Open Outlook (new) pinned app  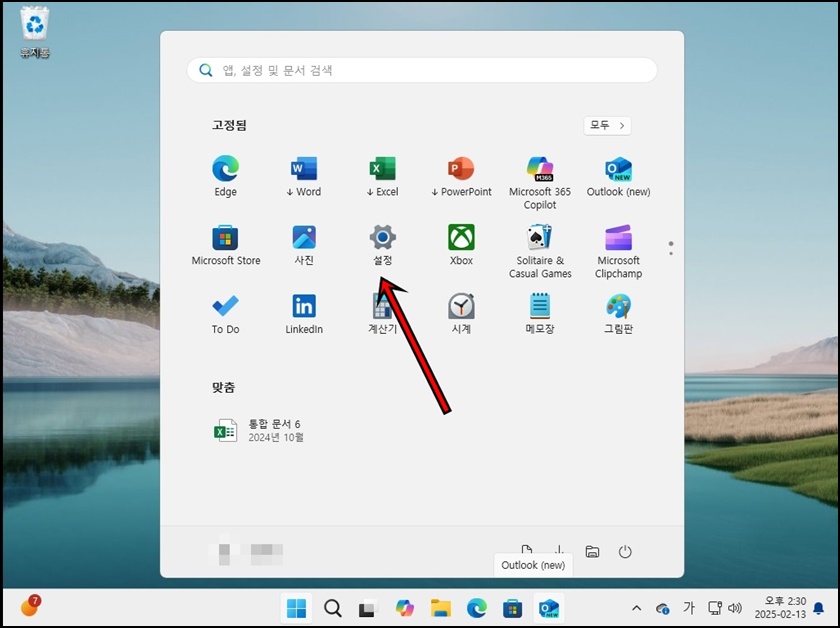(618, 177)
